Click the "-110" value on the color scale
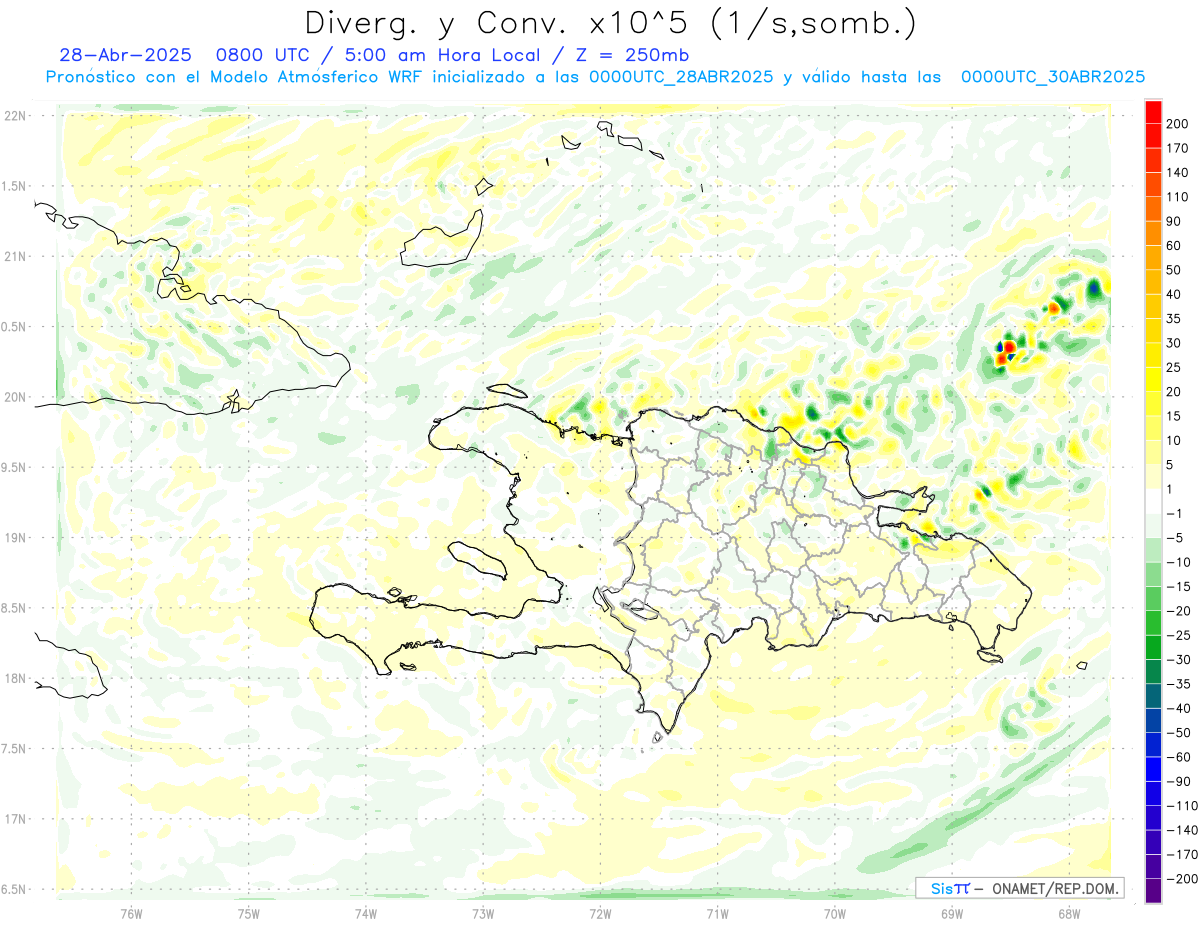This screenshot has width=1200, height=927. click(x=1183, y=806)
